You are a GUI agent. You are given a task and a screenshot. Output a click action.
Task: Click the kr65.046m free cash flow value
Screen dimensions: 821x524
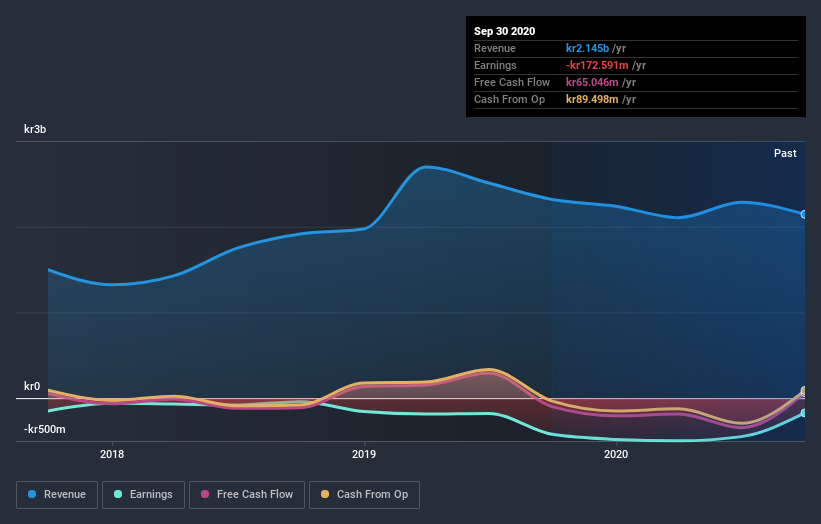tap(592, 82)
